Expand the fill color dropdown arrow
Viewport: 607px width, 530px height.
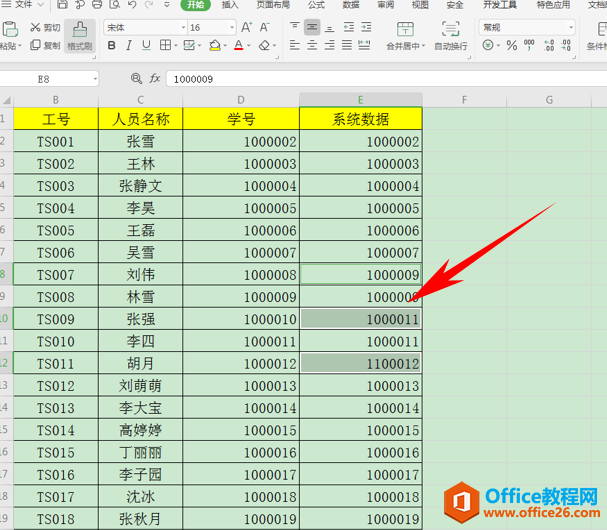pos(225,46)
